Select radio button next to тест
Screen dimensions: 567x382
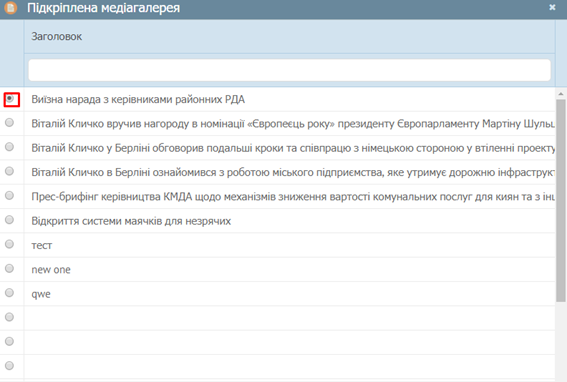tap(9, 244)
